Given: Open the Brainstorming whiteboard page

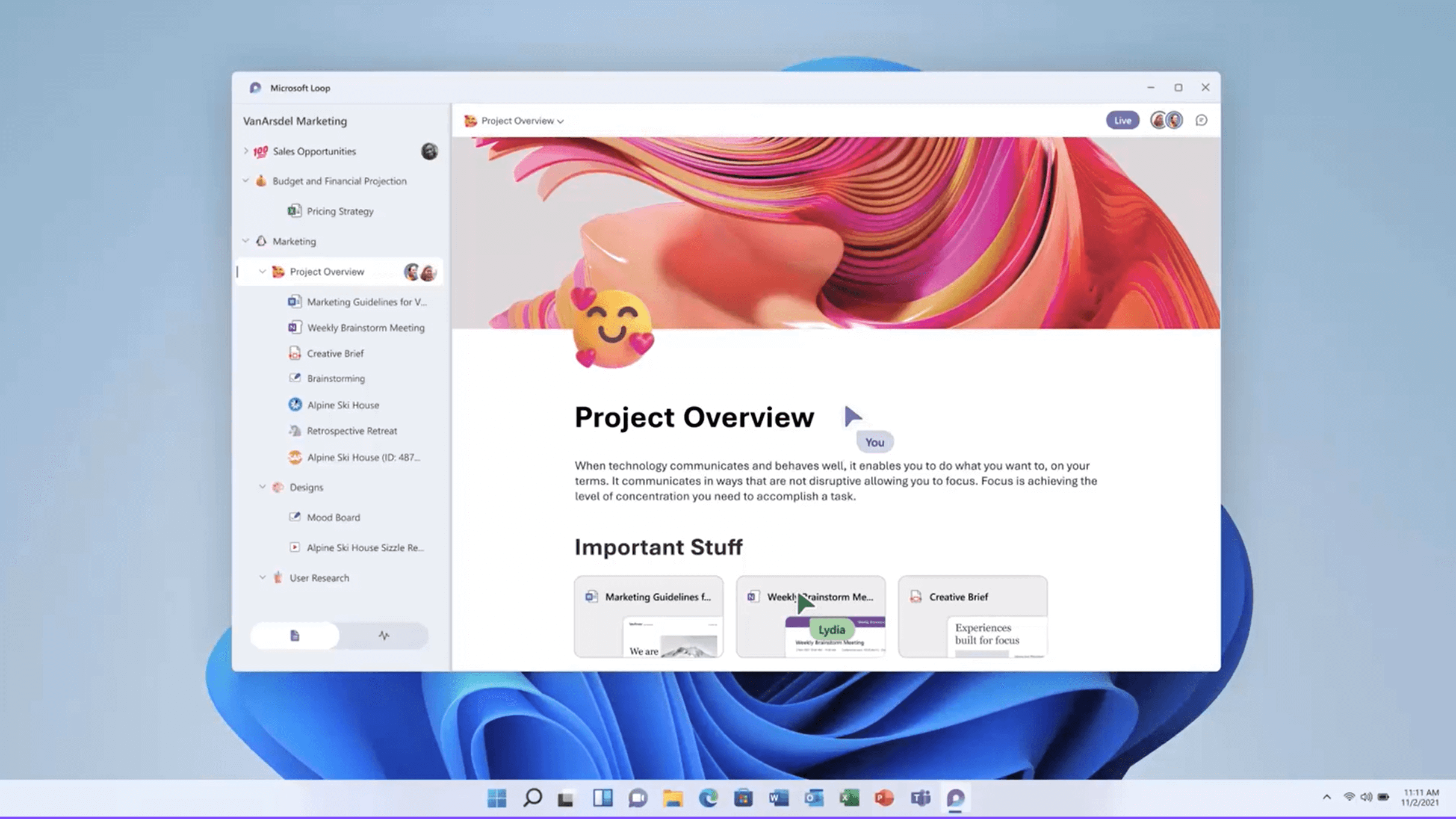Looking at the screenshot, I should (336, 378).
